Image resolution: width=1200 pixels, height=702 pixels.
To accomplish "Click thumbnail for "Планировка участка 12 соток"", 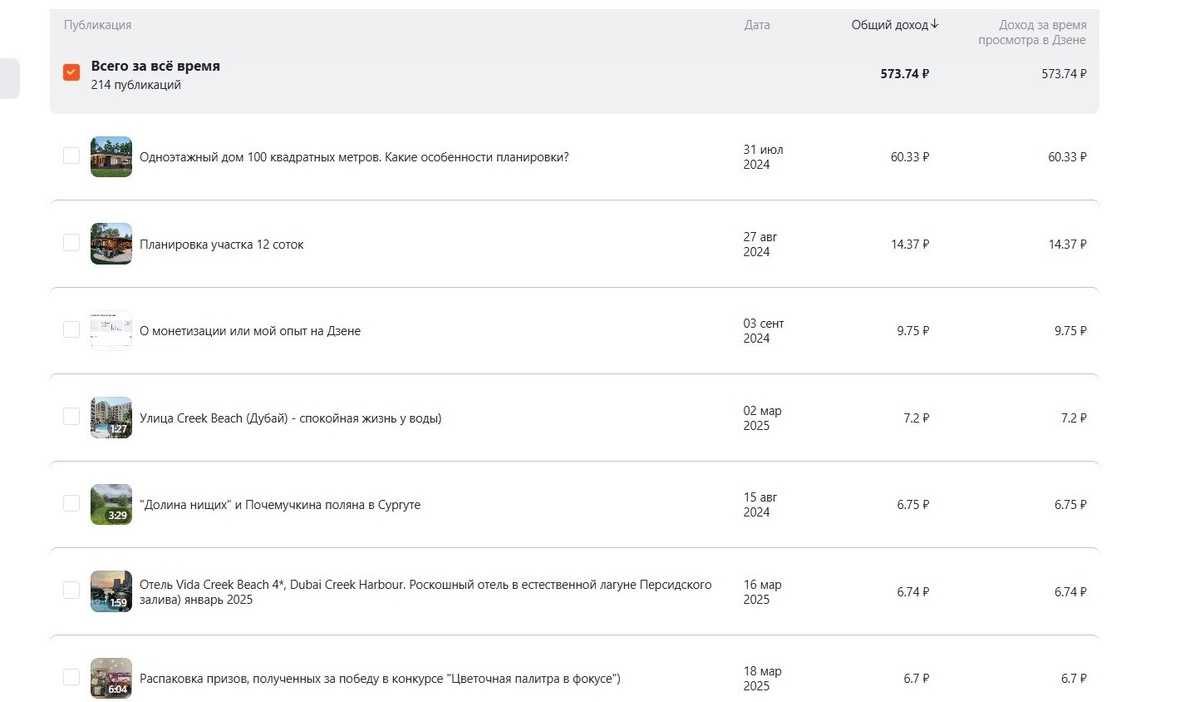I will coord(111,244).
